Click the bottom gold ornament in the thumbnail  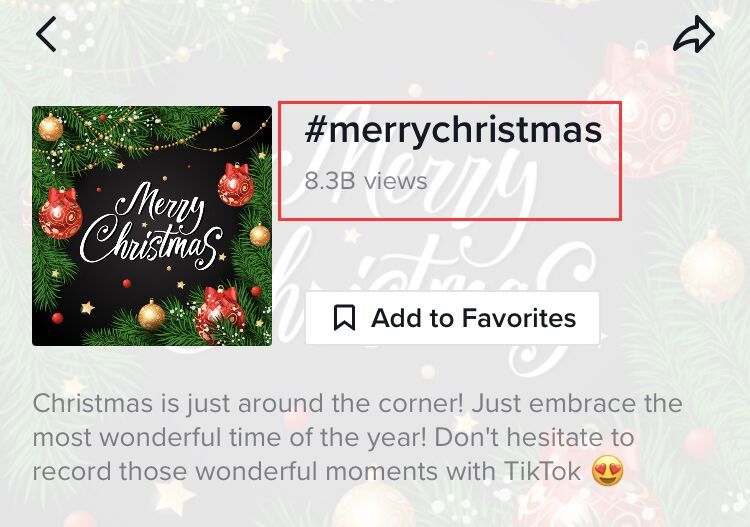151,315
